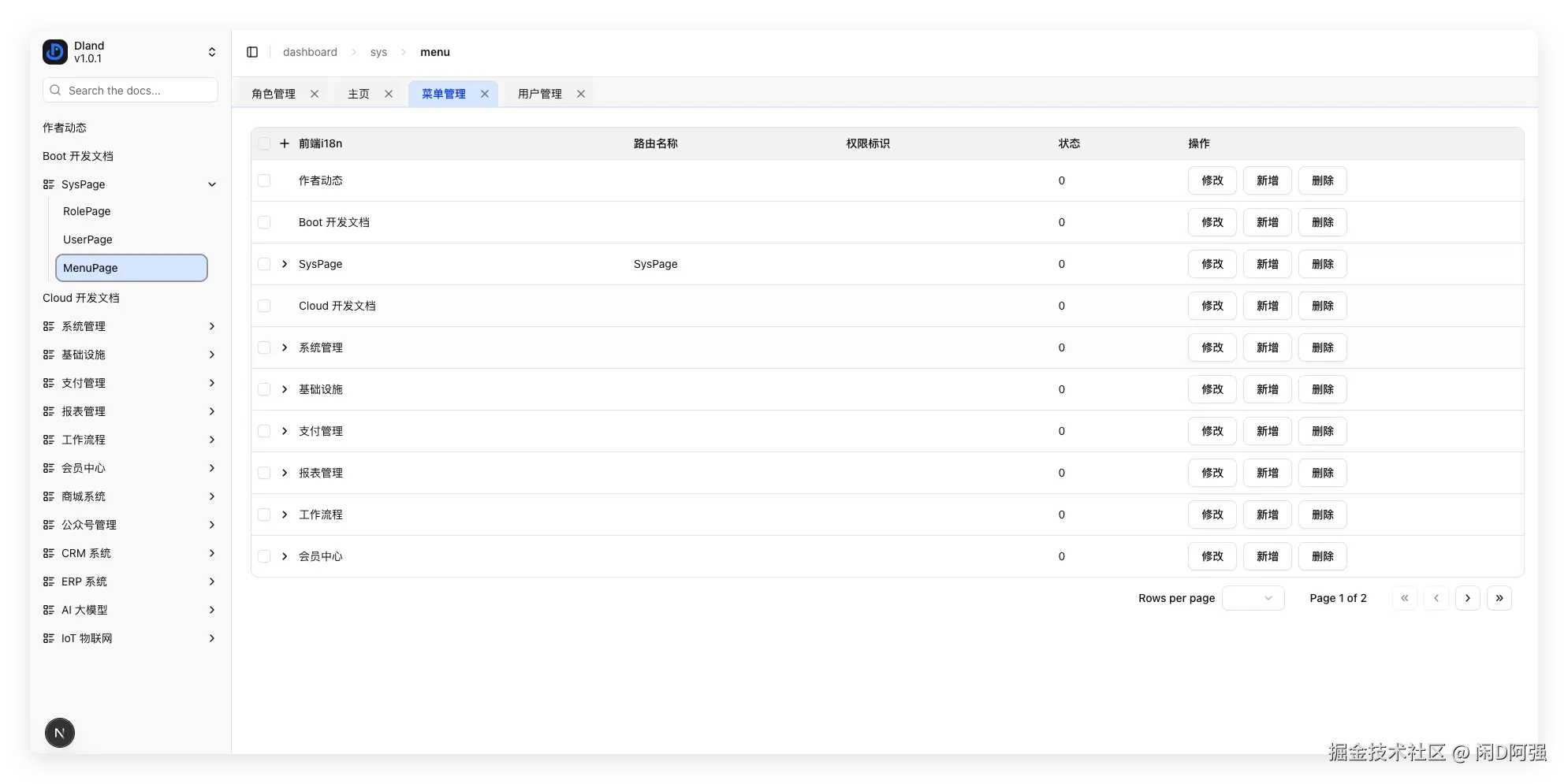Viewport: 1568px width, 784px height.
Task: Go to next page with right arrow icon
Action: coord(1468,598)
